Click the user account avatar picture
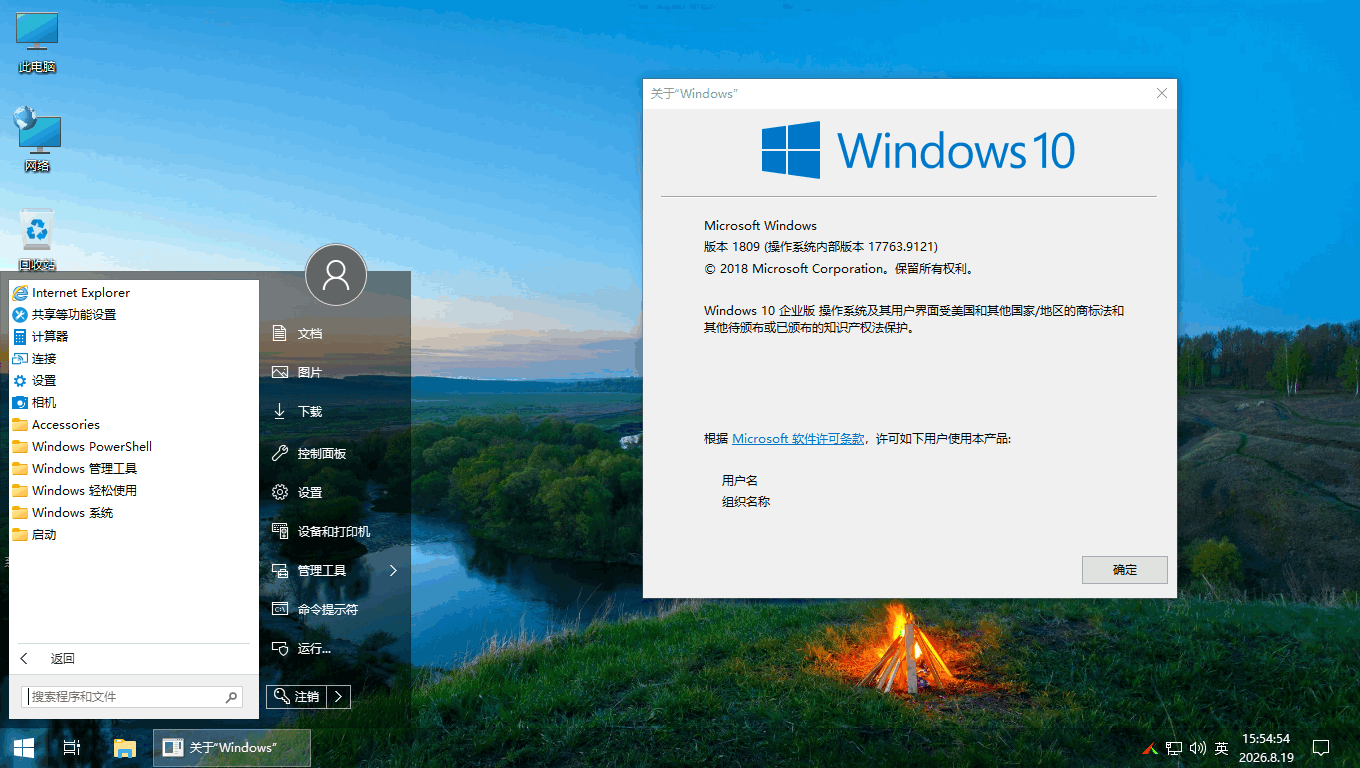1360x768 pixels. [336, 274]
